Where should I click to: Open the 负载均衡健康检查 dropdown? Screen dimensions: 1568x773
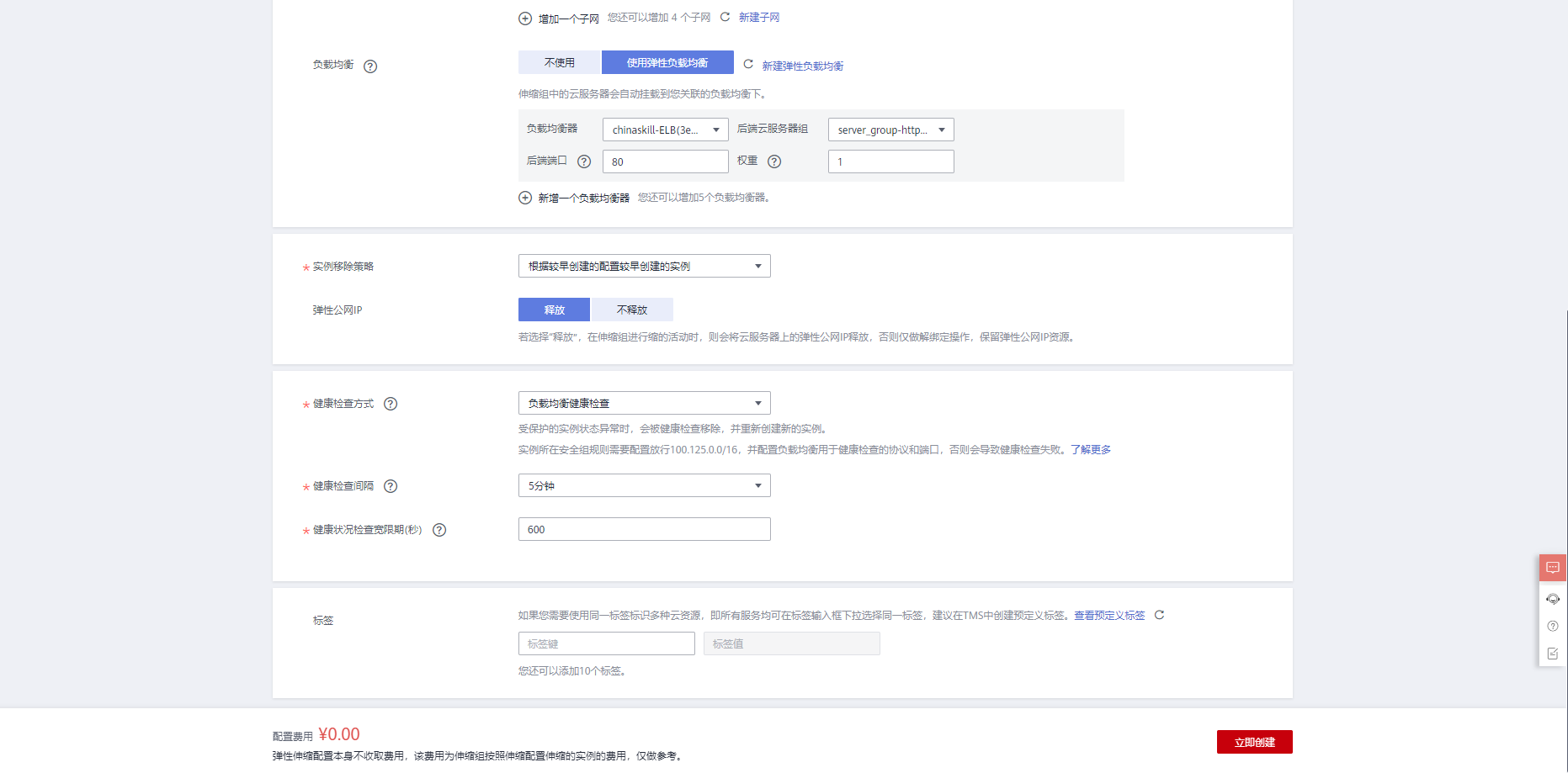pos(644,403)
